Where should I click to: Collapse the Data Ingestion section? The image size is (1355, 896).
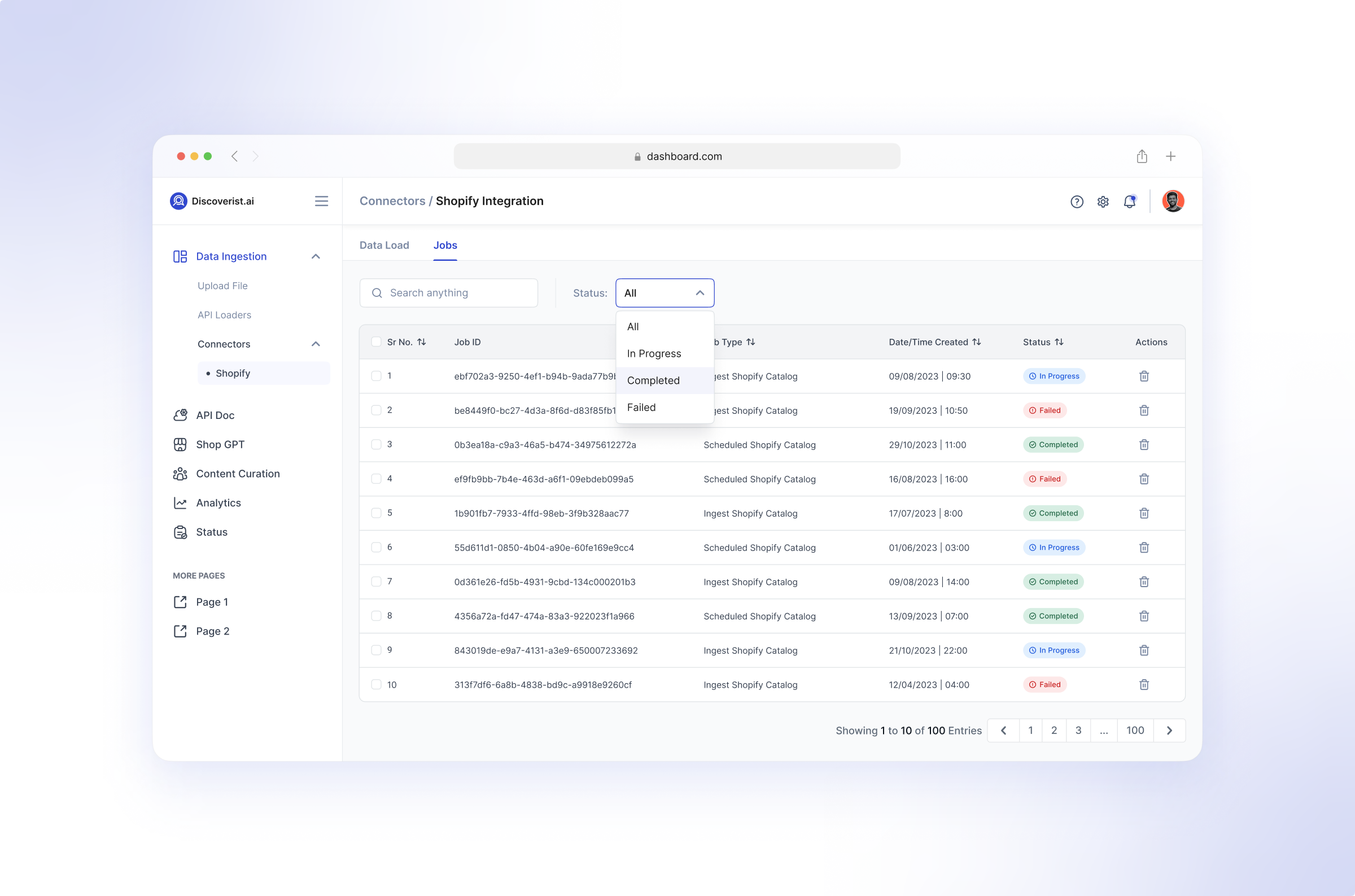(x=316, y=256)
